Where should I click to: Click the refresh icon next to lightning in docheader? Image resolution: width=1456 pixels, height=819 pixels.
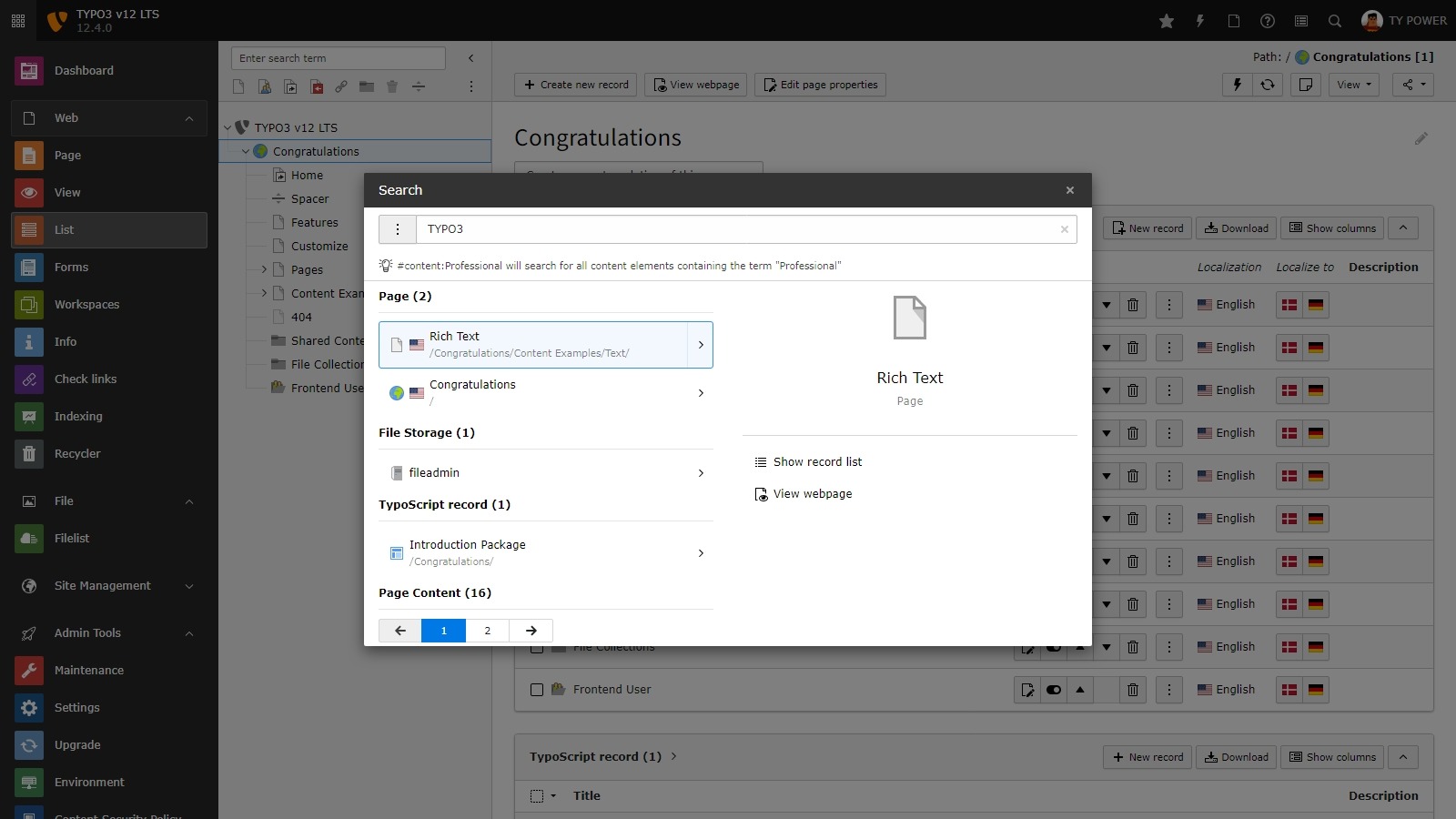[x=1269, y=85]
